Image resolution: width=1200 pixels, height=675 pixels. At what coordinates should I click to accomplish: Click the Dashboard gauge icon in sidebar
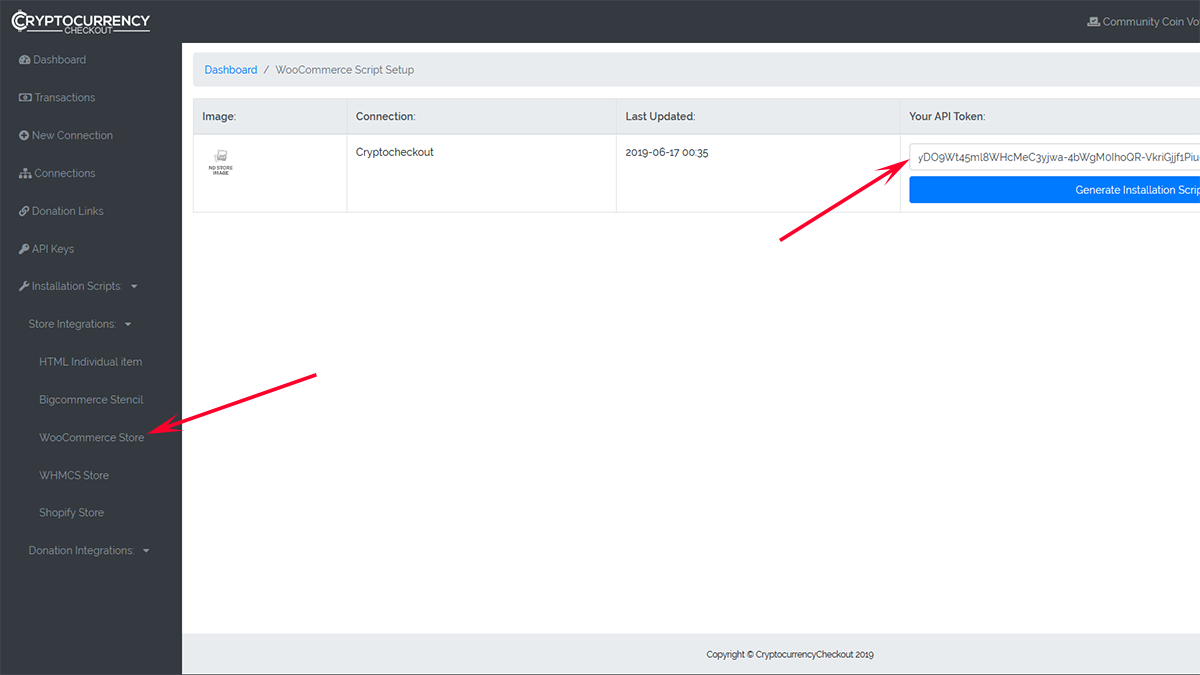click(25, 60)
